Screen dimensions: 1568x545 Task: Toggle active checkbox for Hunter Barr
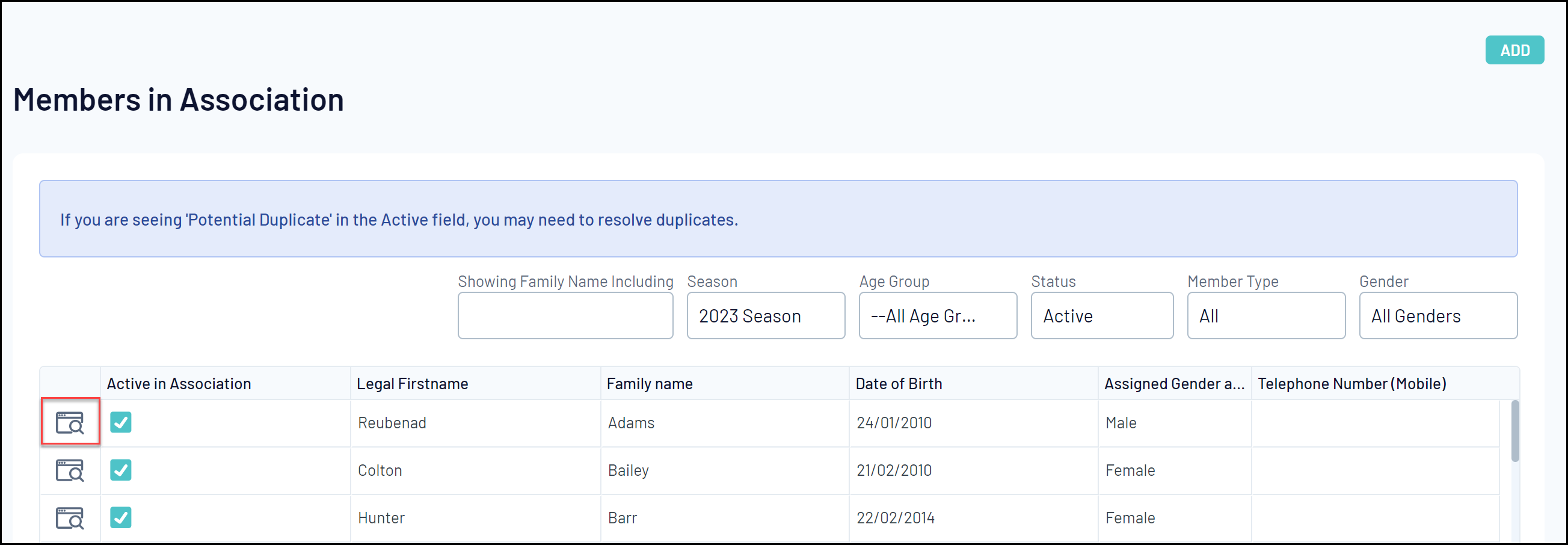point(120,517)
